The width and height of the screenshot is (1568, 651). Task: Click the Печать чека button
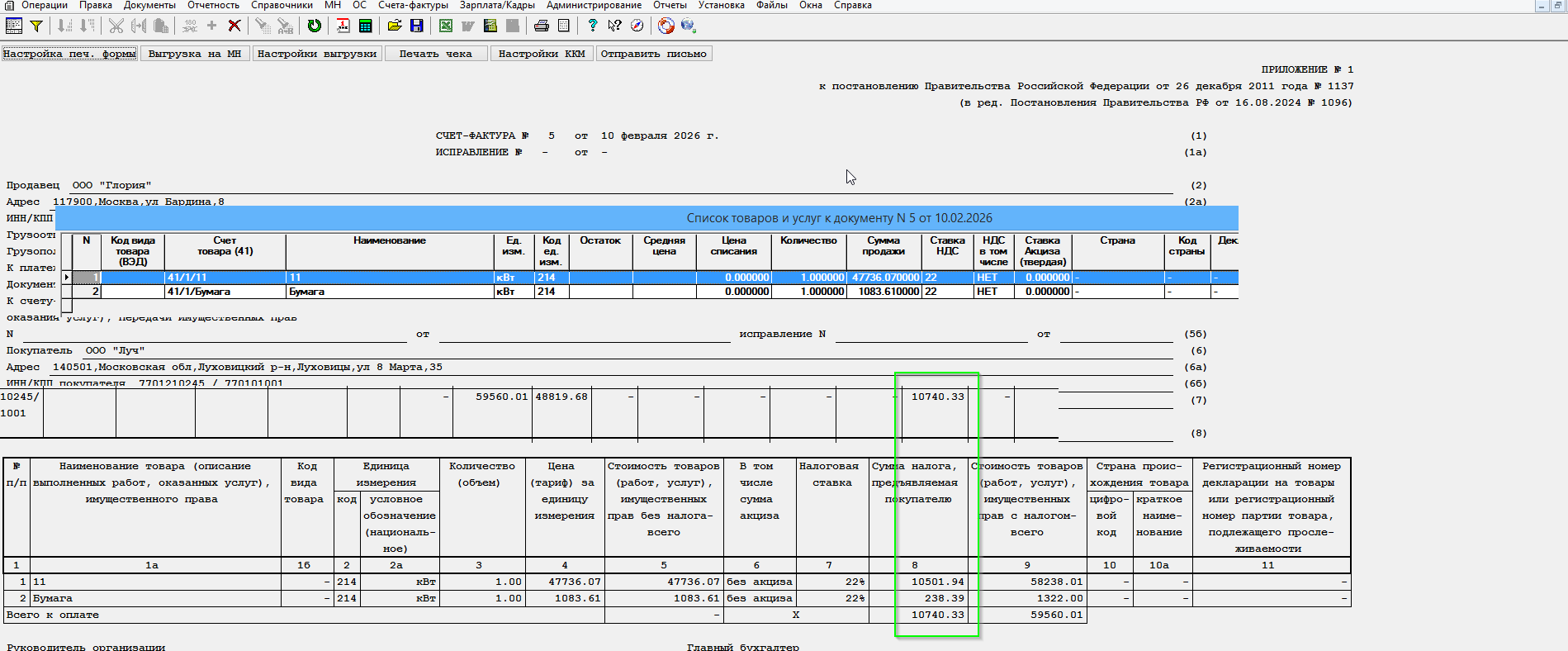pyautogui.click(x=435, y=54)
